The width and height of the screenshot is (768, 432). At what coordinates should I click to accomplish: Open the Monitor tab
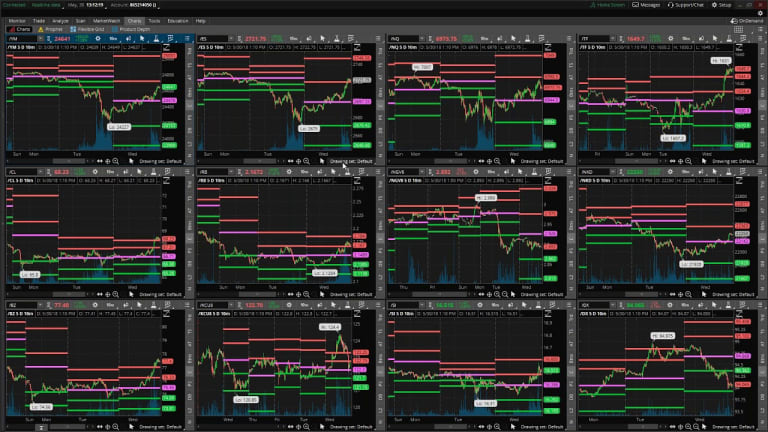(x=17, y=21)
